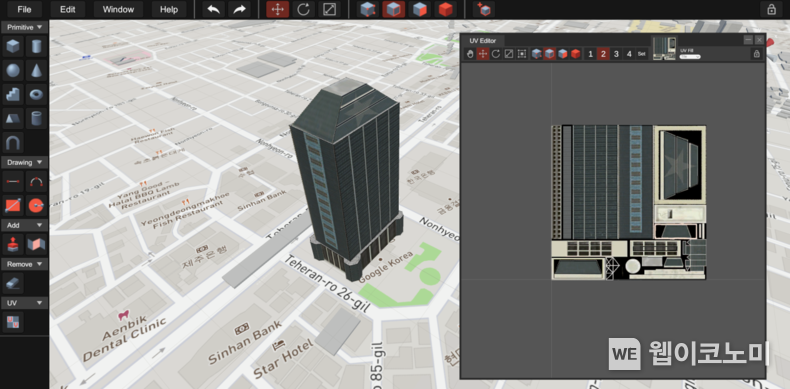
Task: Add a cylinder primitive
Action: (36, 46)
